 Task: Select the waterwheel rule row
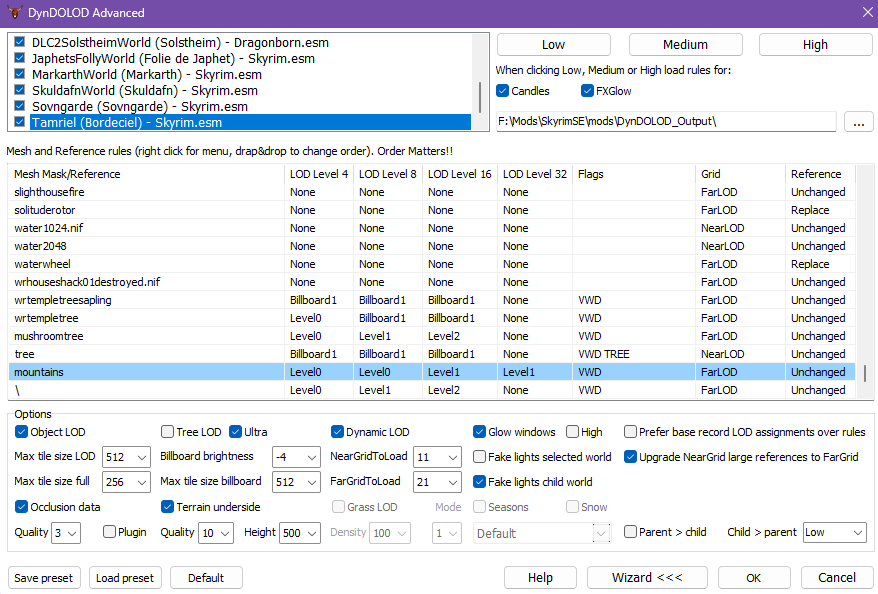(431, 264)
